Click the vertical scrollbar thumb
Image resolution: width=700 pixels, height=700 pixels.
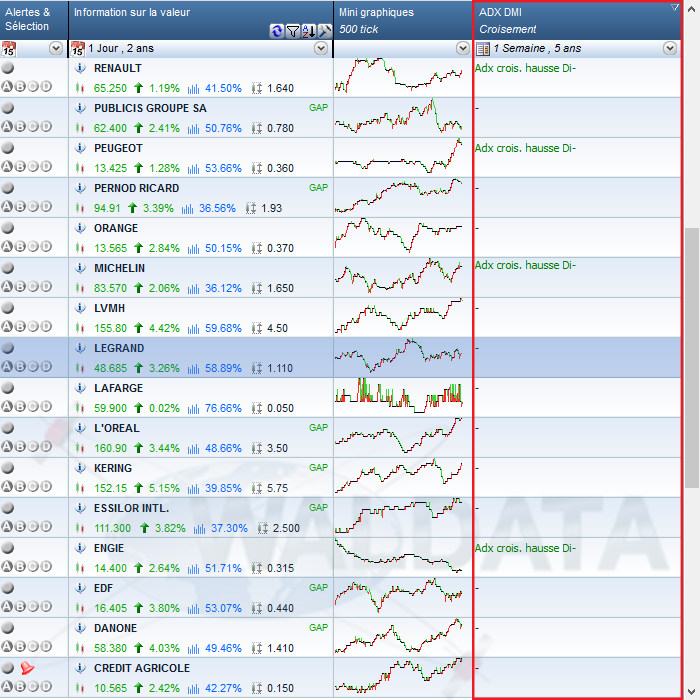pyautogui.click(x=692, y=358)
